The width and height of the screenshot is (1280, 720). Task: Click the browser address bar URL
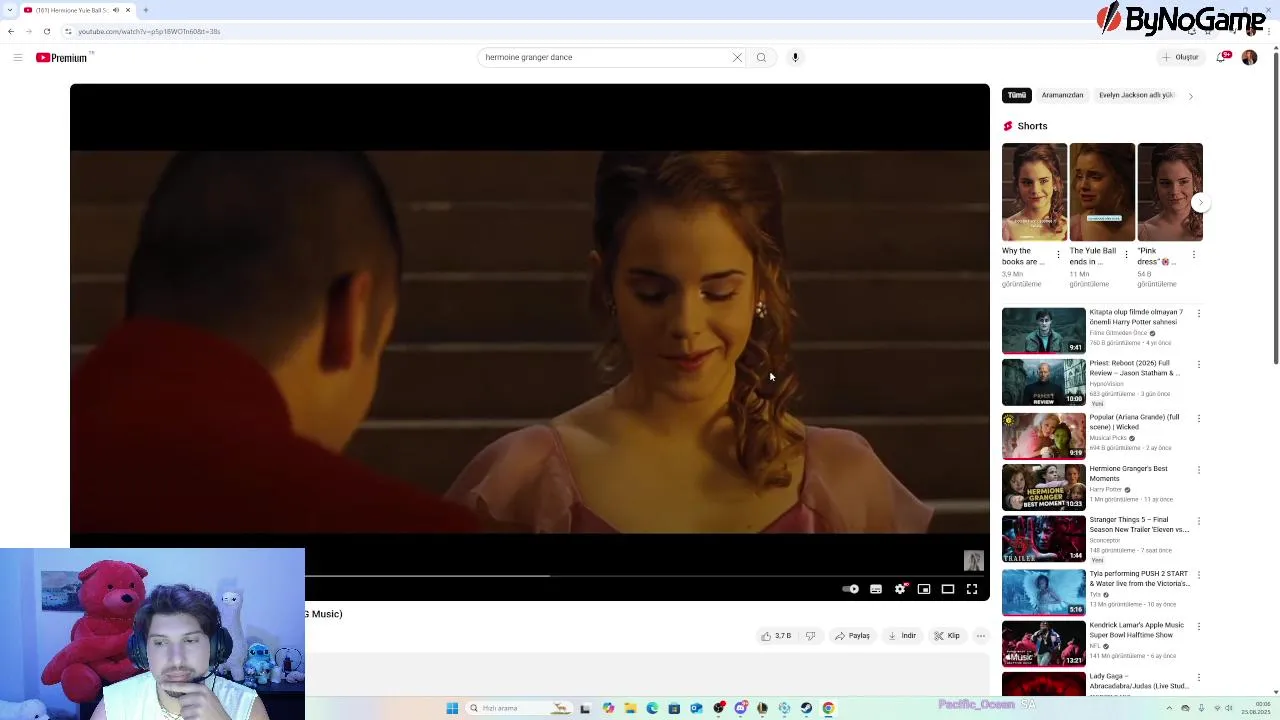(149, 31)
